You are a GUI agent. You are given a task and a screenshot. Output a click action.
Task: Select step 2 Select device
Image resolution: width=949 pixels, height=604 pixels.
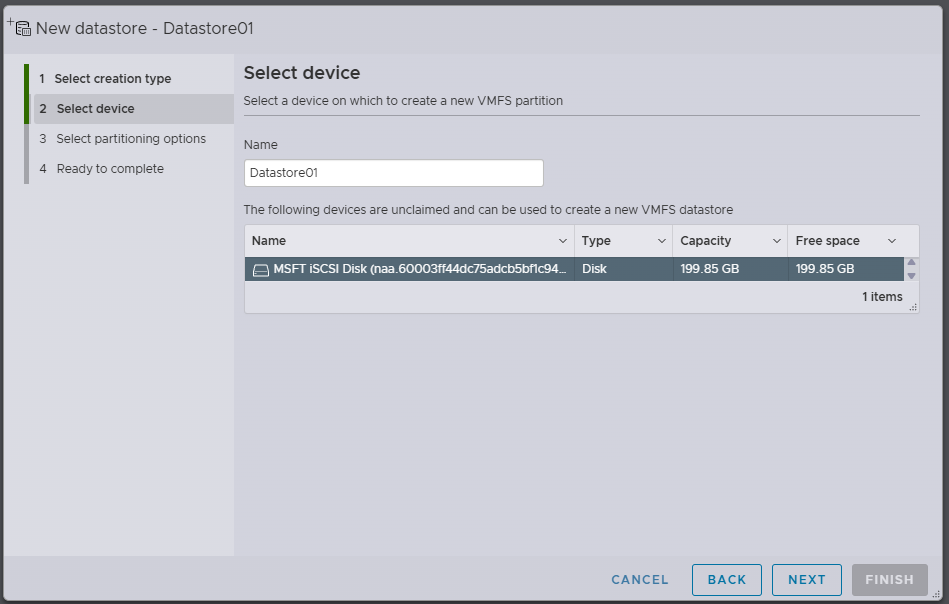pos(95,109)
